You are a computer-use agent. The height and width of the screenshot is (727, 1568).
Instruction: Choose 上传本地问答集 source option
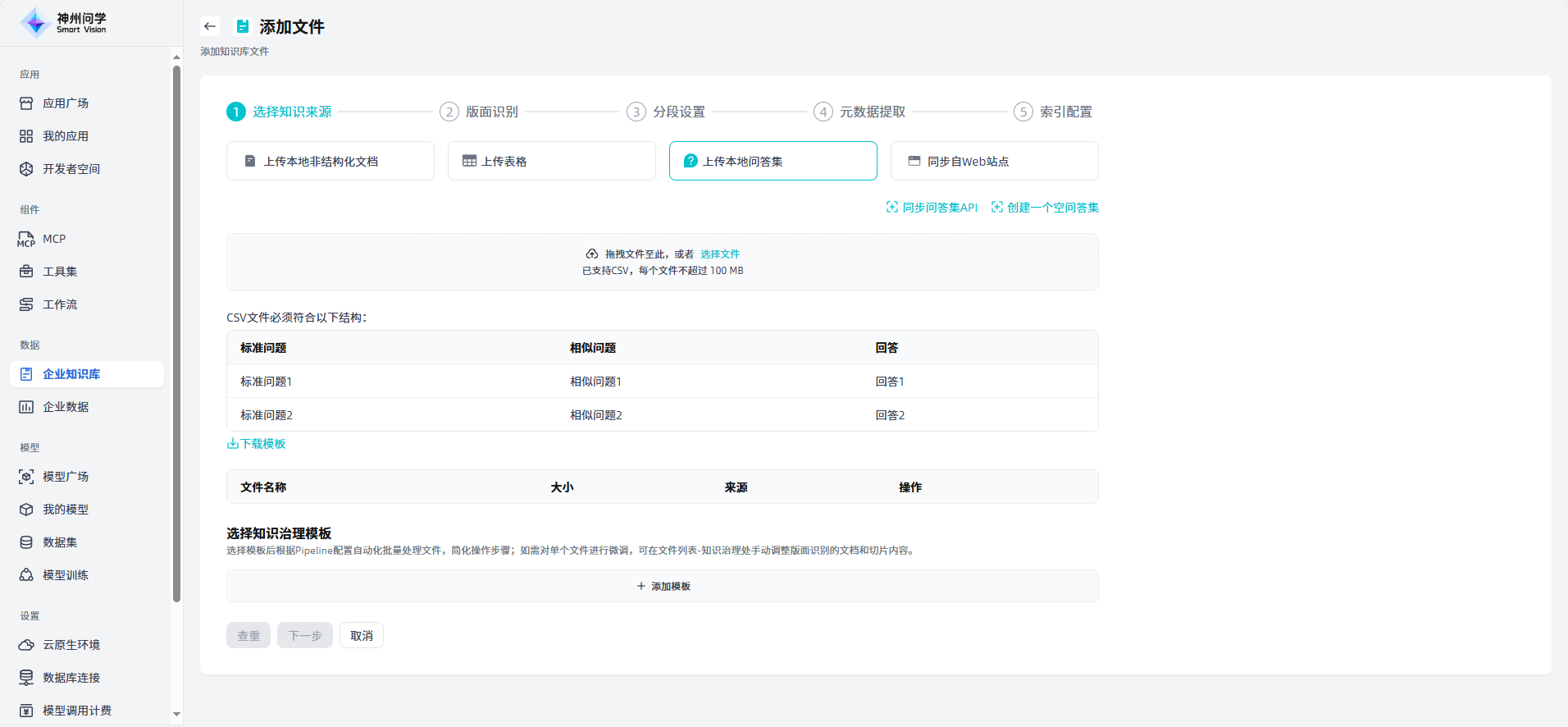click(x=773, y=161)
